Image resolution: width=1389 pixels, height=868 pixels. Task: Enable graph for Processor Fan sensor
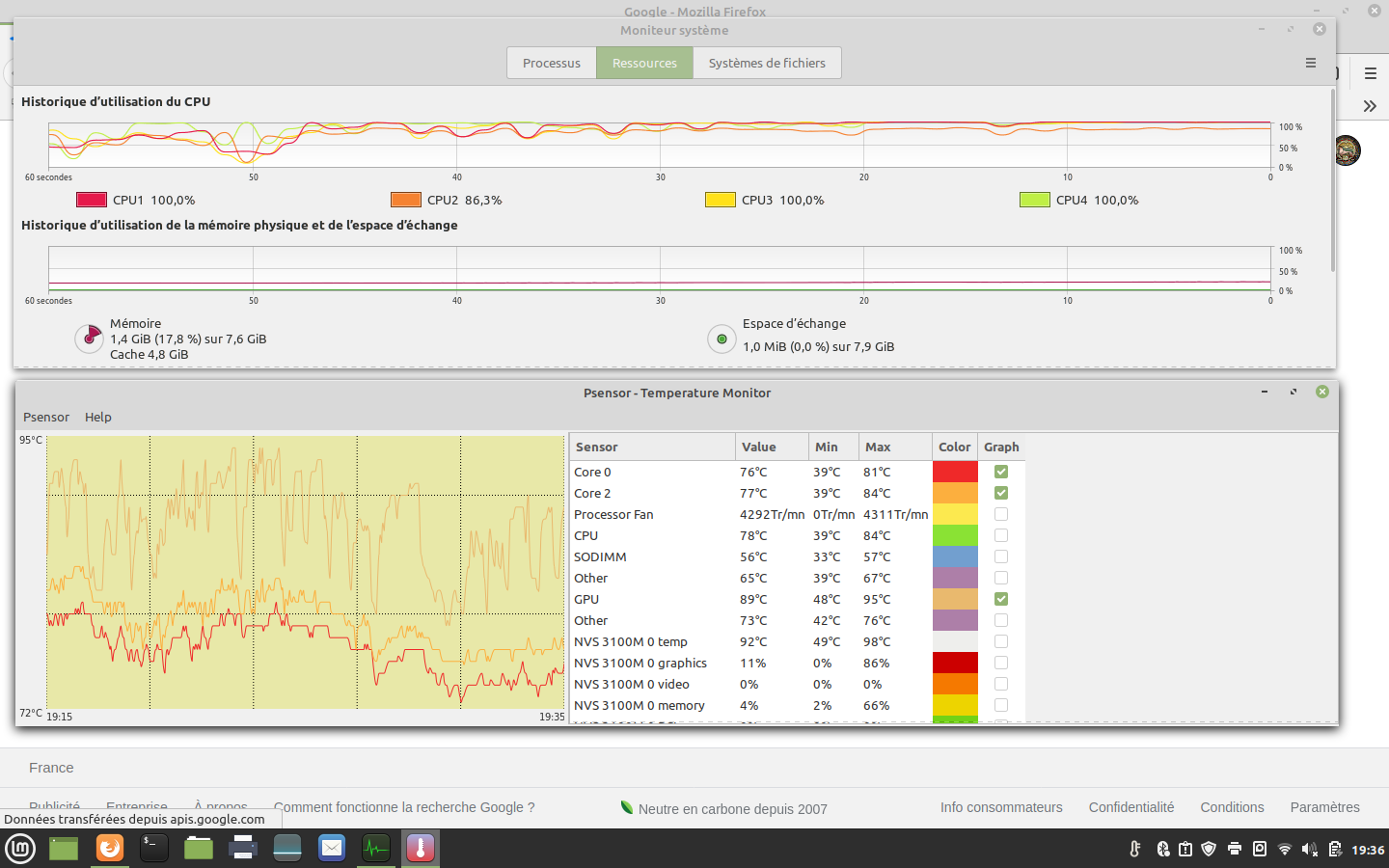click(1001, 514)
